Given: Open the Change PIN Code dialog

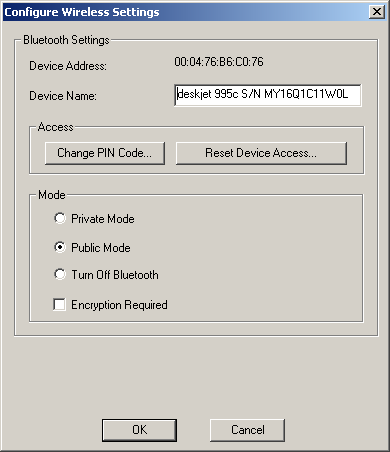Looking at the screenshot, I should tap(105, 153).
